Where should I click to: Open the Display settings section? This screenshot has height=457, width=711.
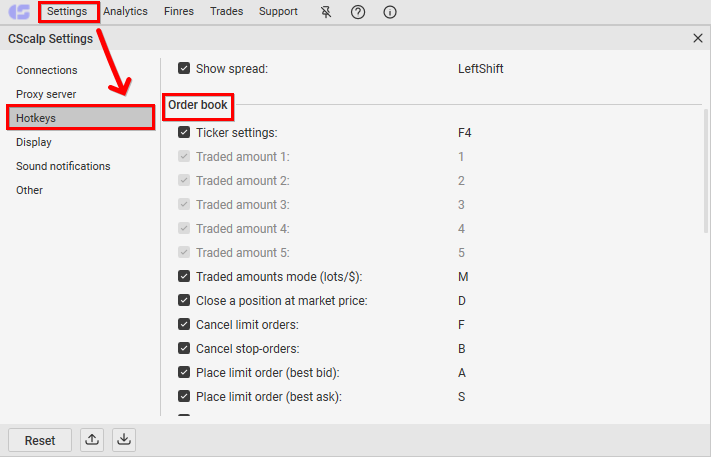[x=34, y=142]
